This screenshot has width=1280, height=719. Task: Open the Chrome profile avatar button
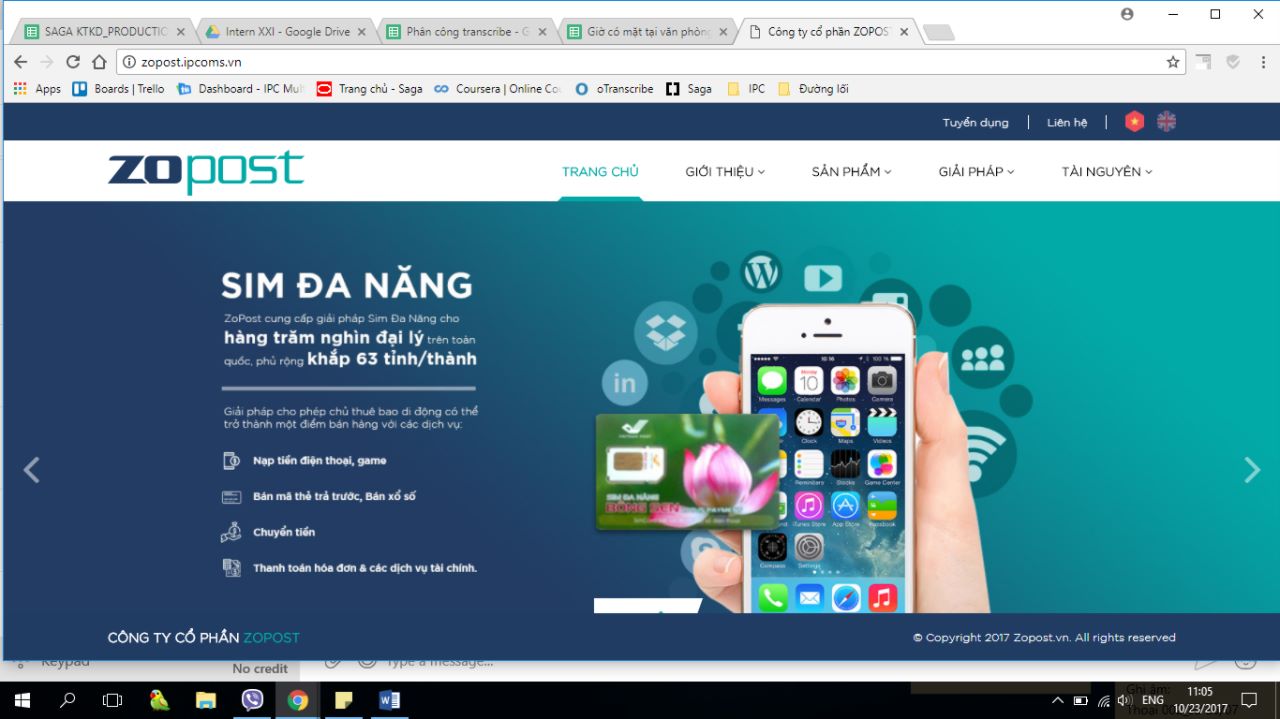coord(1127,14)
